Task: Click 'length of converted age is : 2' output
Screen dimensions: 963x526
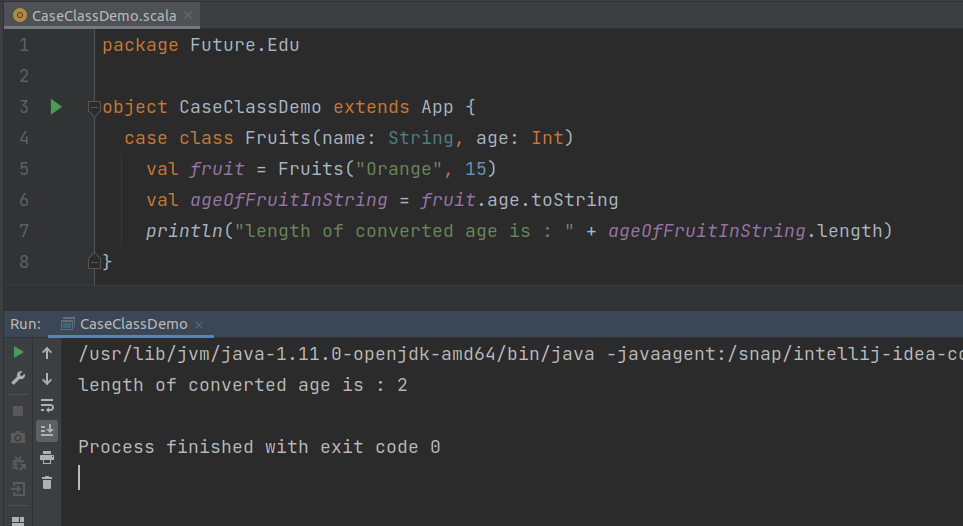Action: click(x=243, y=385)
